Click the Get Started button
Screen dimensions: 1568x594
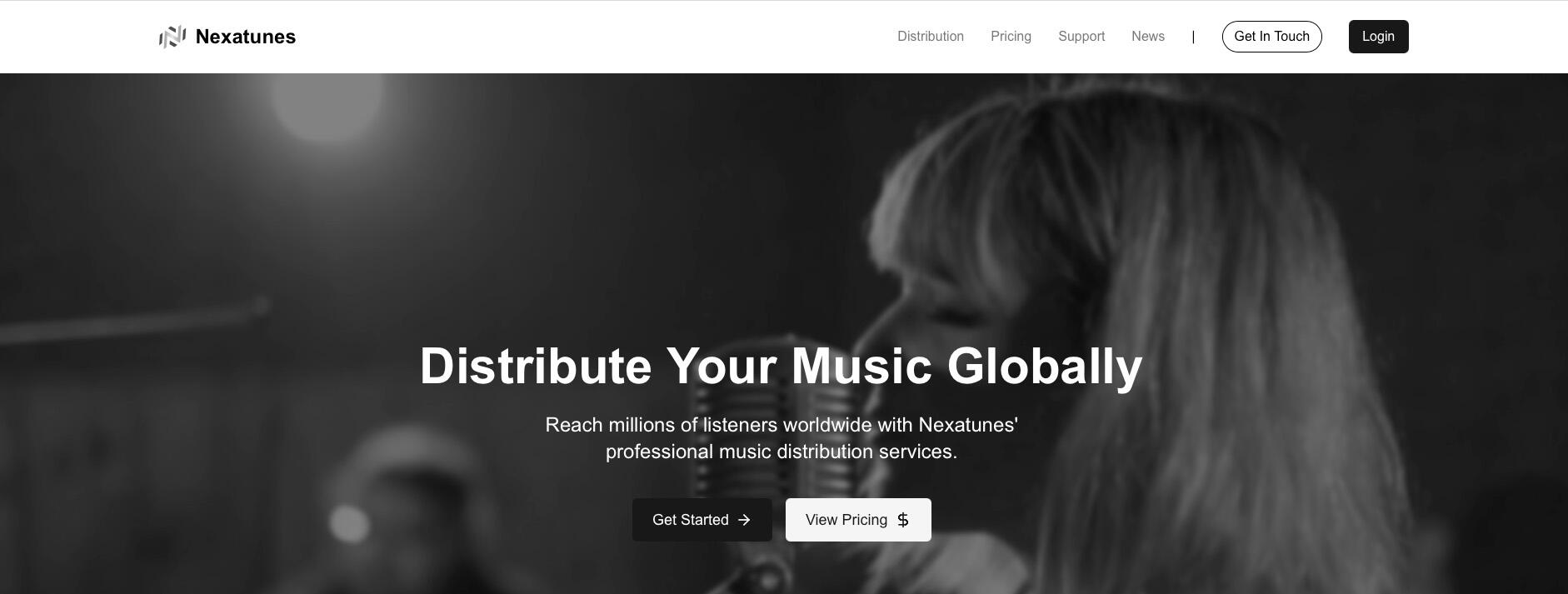click(x=702, y=520)
